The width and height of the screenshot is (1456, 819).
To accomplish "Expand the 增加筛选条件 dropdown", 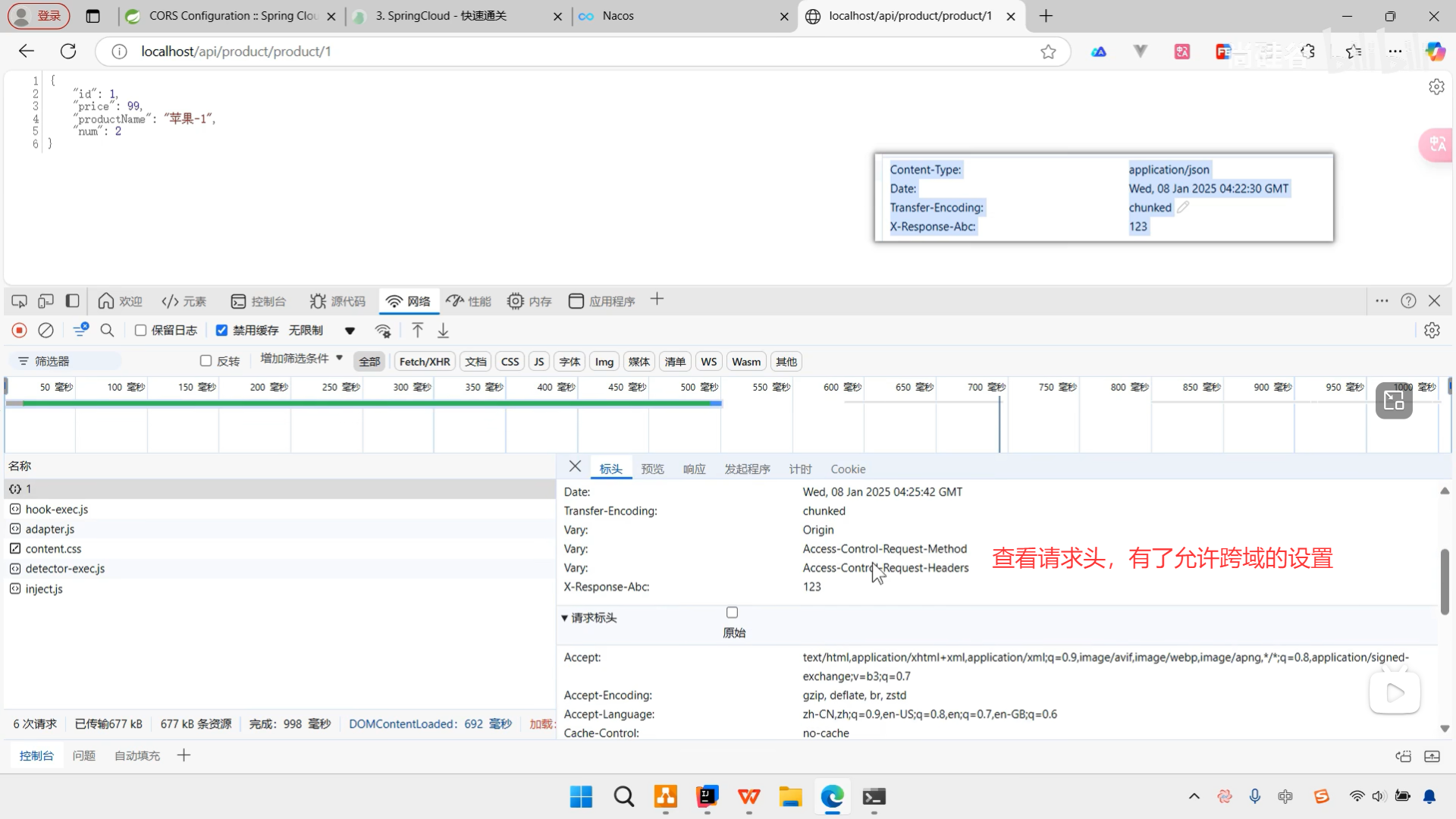I will (x=301, y=359).
